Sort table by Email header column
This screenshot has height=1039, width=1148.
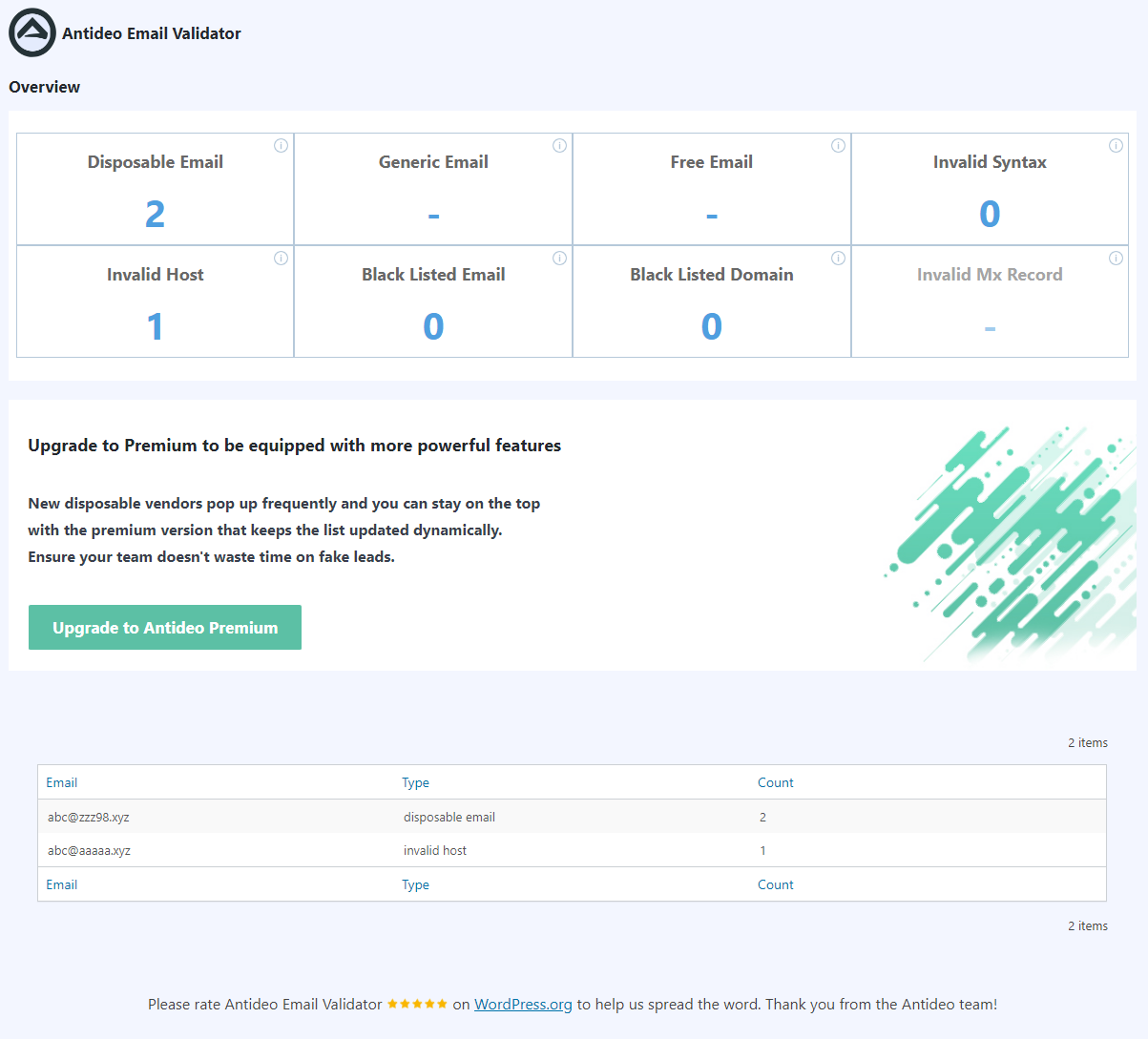coord(62,782)
